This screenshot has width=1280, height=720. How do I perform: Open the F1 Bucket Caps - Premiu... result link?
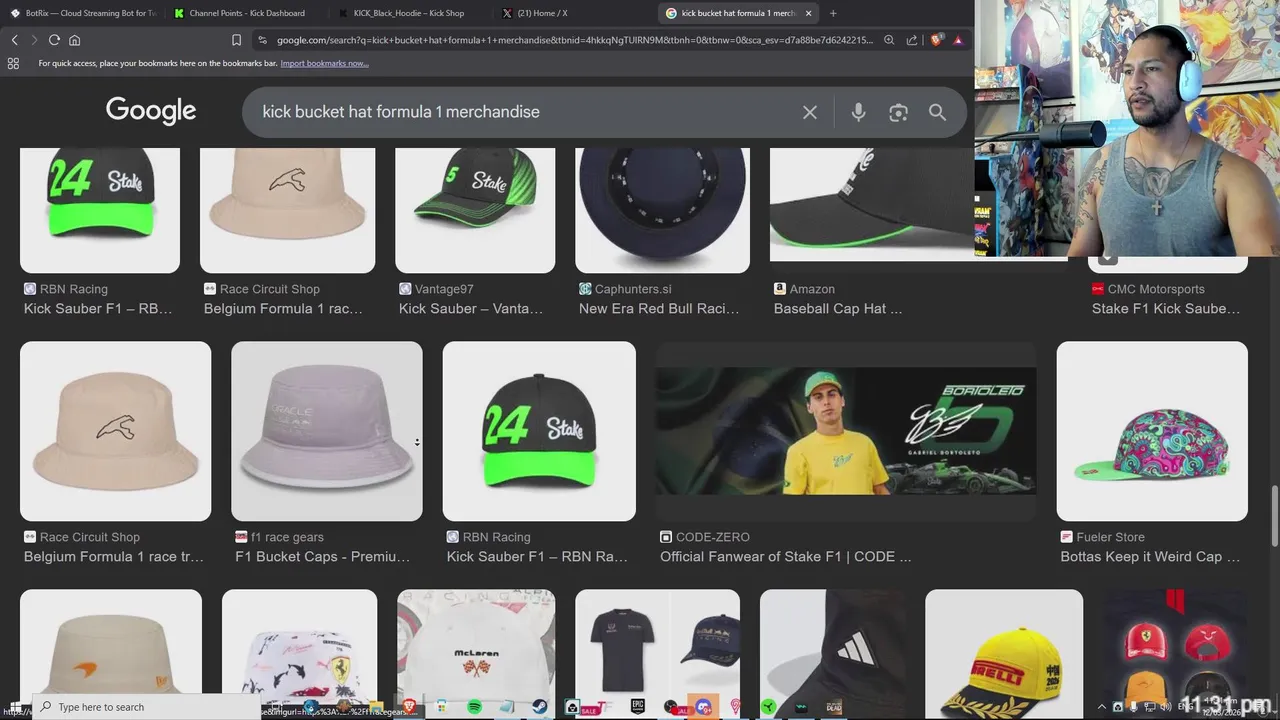pyautogui.click(x=322, y=556)
